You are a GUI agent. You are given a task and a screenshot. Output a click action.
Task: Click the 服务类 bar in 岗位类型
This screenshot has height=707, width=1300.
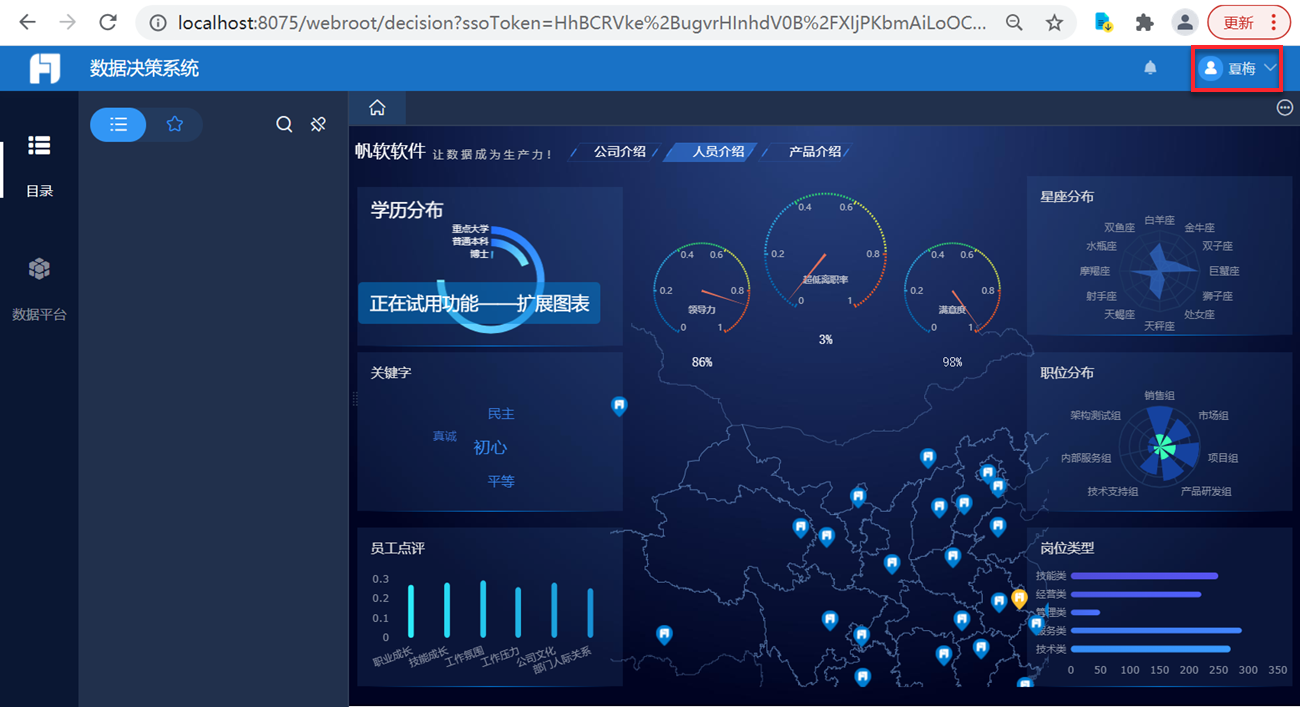point(1156,630)
